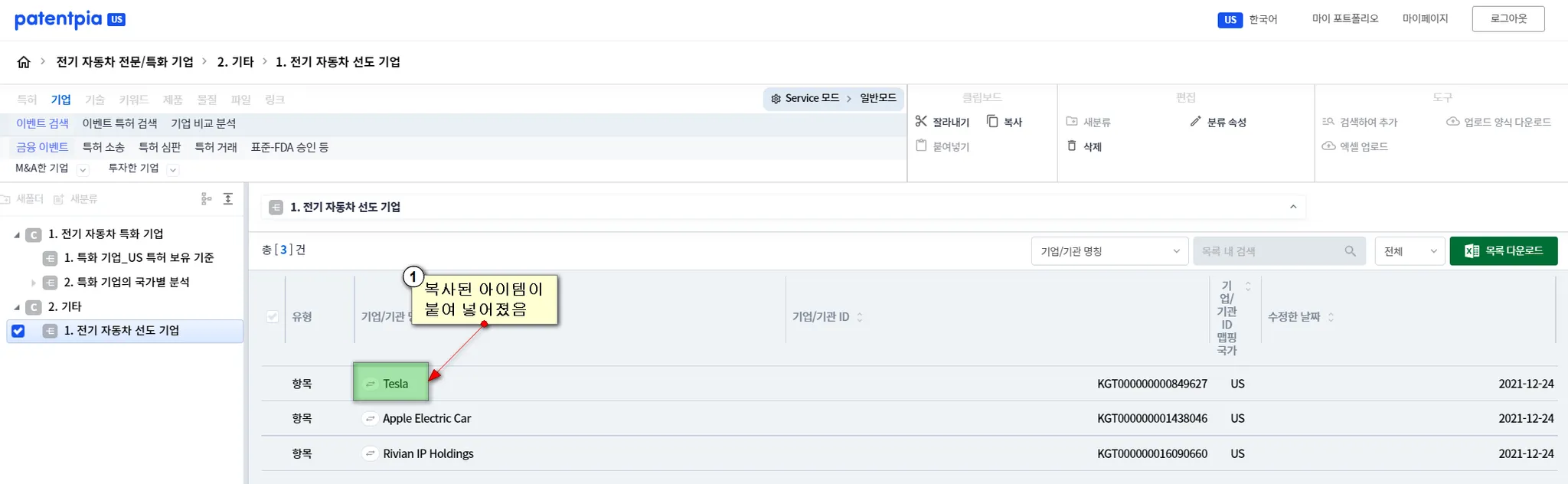This screenshot has width=1568, height=484.
Task: Open the 투자한 기업 dropdown
Action: [x=173, y=170]
